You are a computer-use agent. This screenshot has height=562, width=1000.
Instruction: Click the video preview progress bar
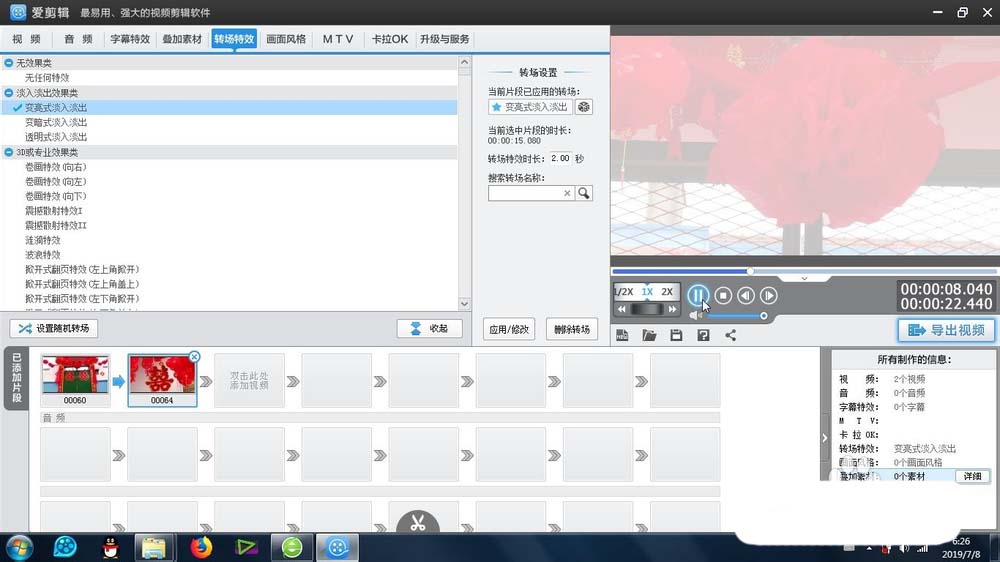(805, 271)
